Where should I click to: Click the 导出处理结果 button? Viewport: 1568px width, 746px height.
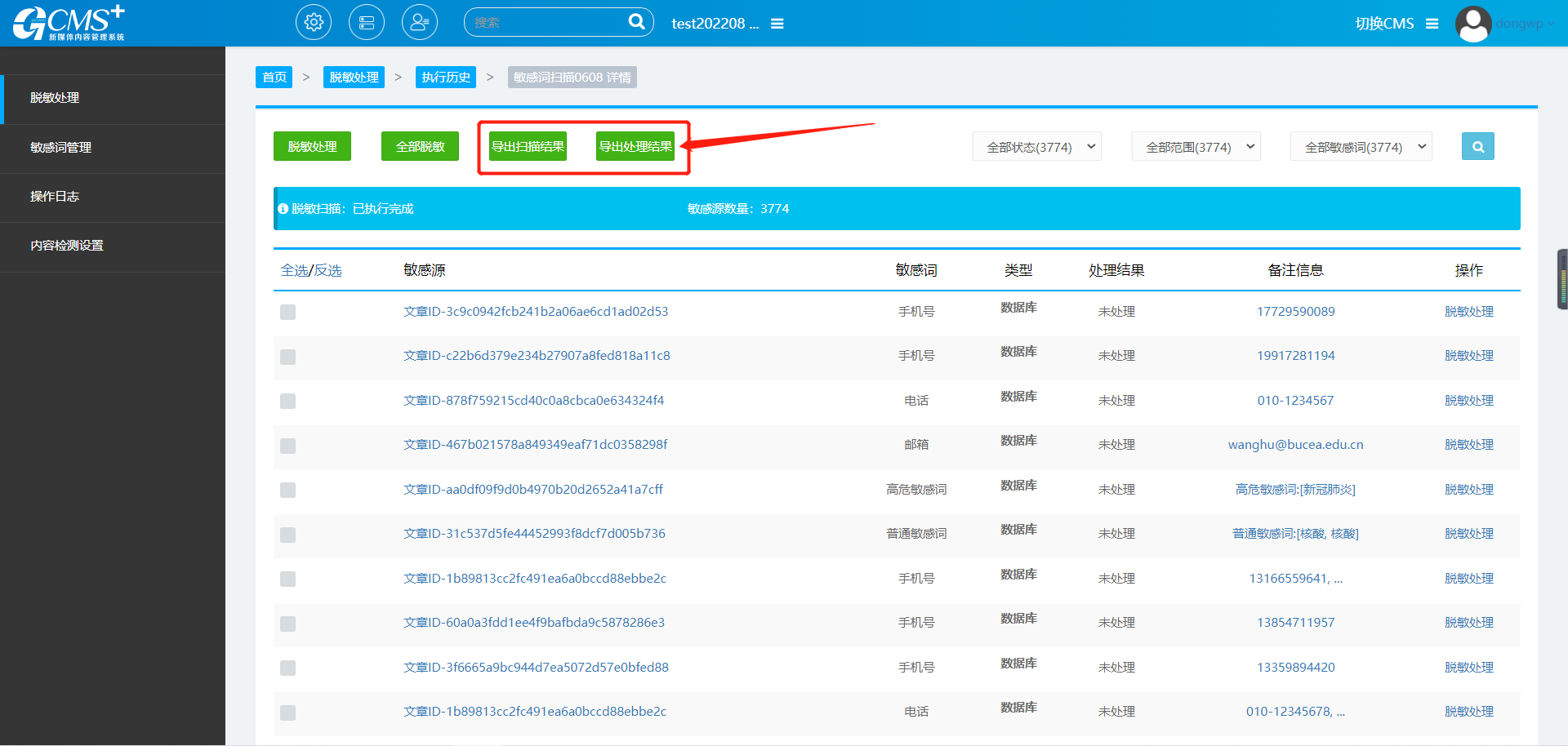pyautogui.click(x=635, y=147)
